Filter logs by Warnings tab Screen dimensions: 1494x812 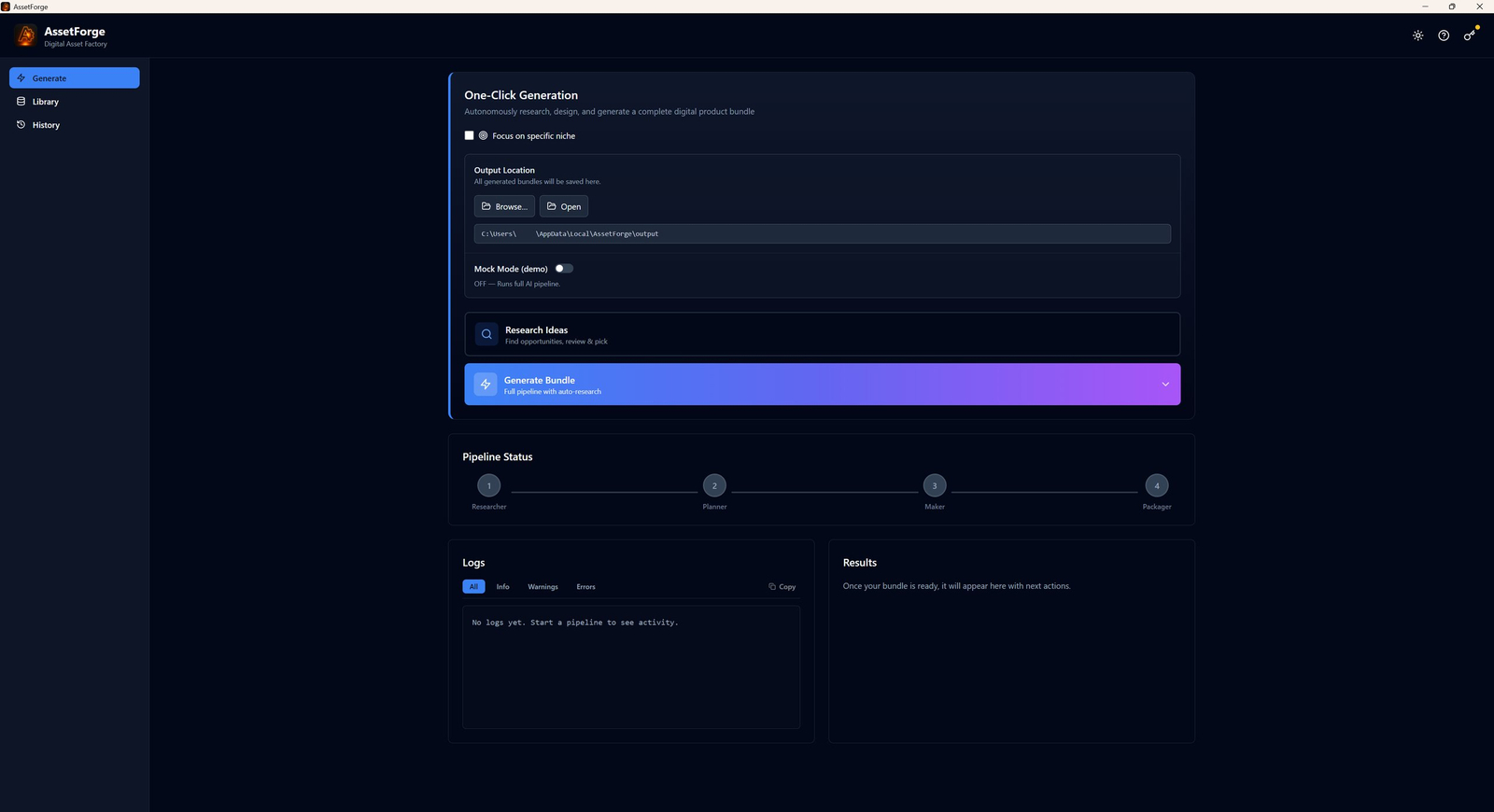[543, 587]
